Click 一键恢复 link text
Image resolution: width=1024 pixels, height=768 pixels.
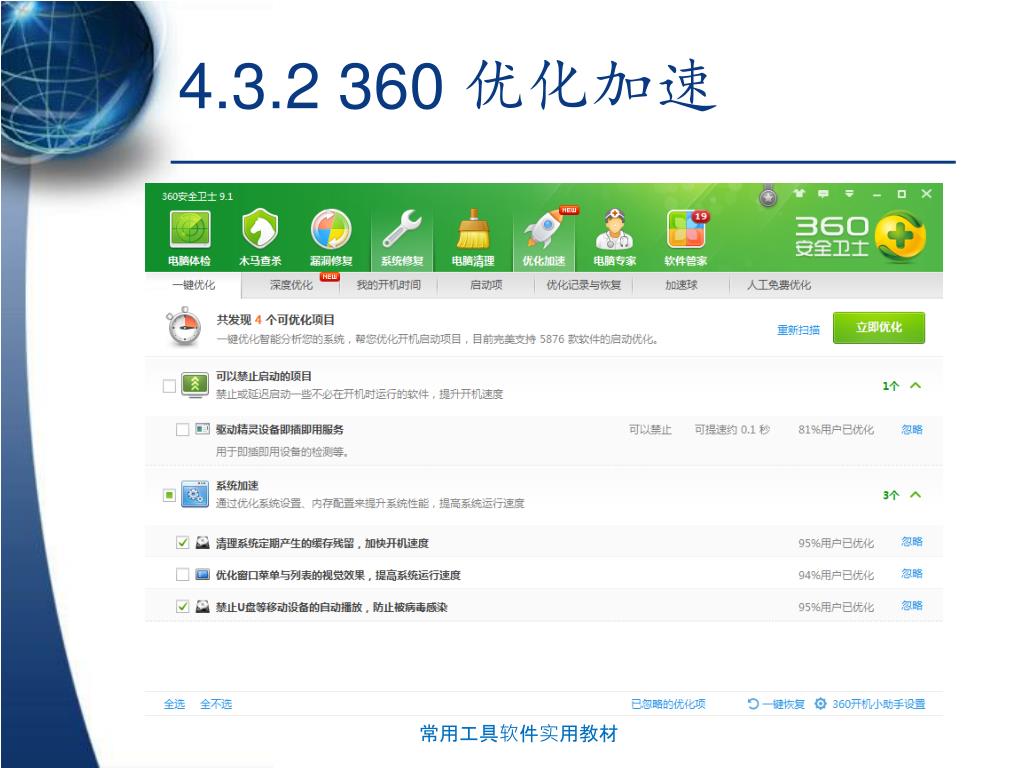(783, 704)
